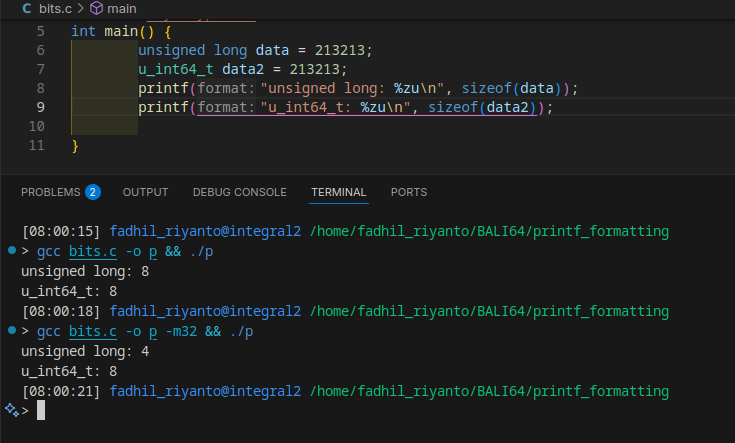Click the underlined p output file in the -m32 command

click(x=155, y=331)
